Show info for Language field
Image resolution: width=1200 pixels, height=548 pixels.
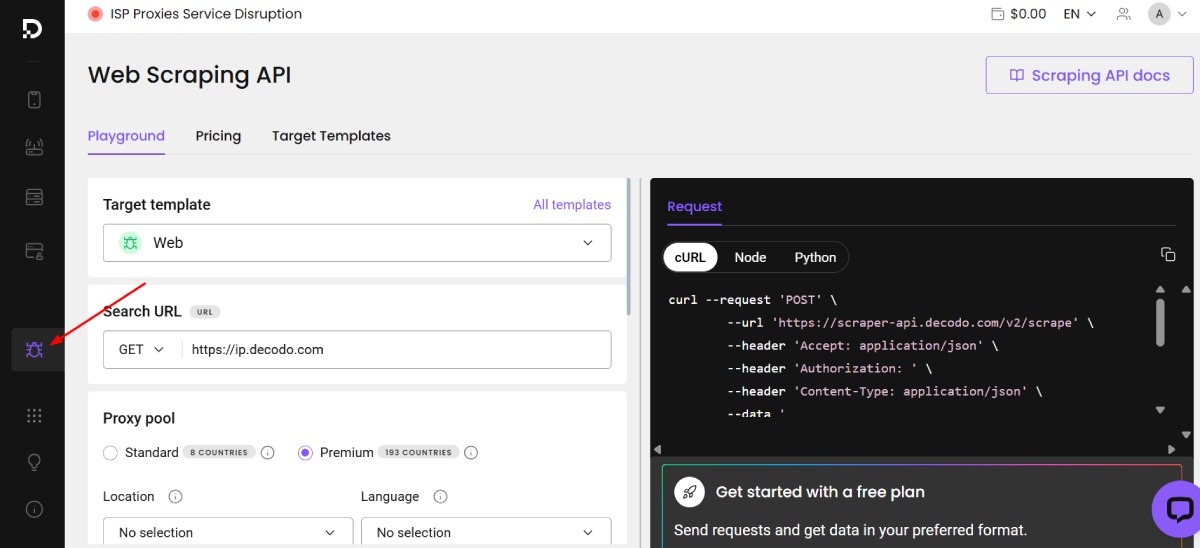coord(440,496)
